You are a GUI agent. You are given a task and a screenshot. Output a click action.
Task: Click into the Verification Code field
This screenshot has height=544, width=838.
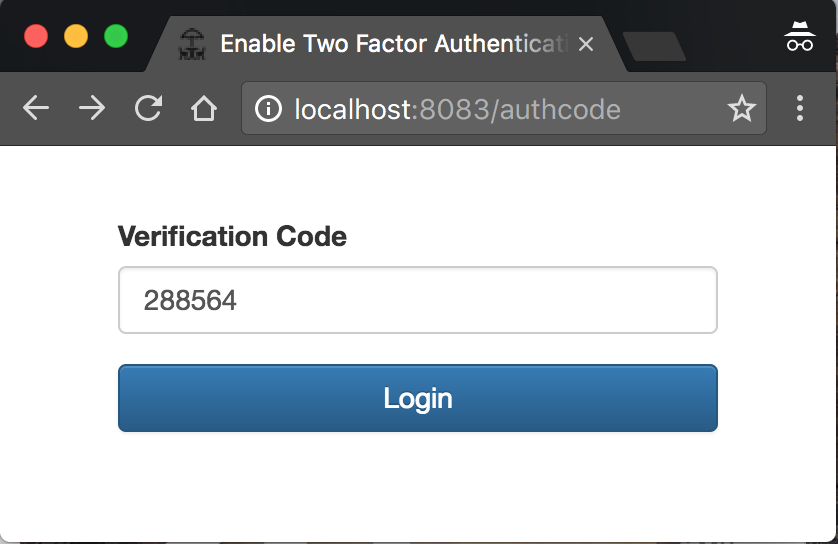point(418,300)
